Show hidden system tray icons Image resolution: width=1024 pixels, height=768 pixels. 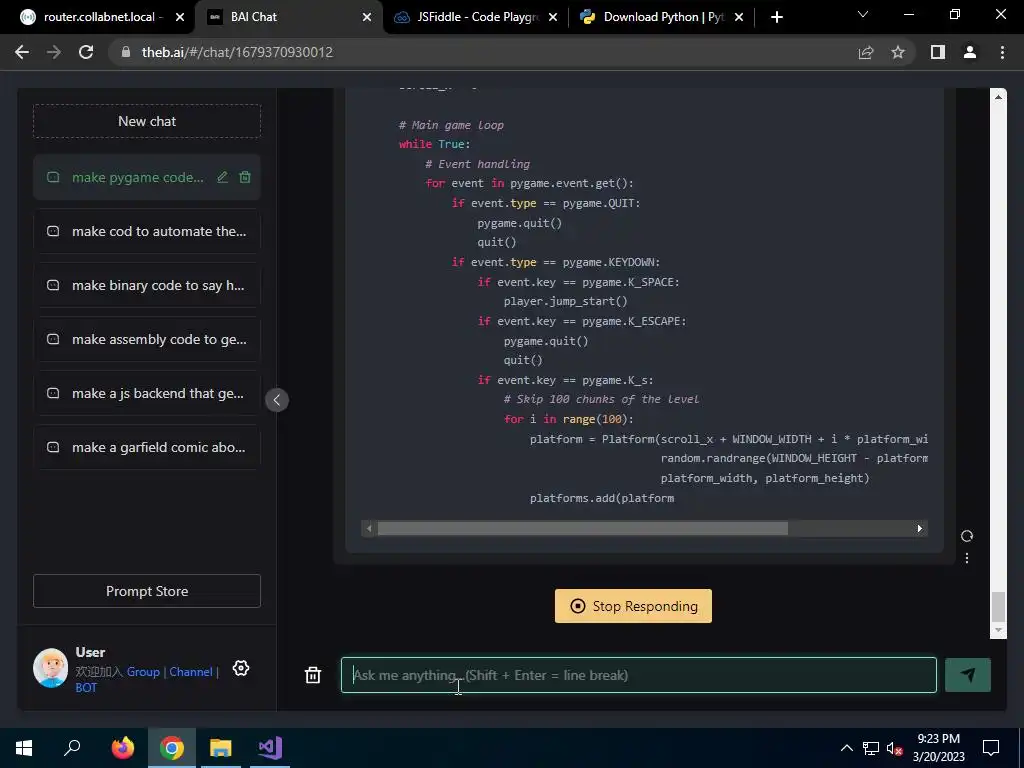pos(846,748)
